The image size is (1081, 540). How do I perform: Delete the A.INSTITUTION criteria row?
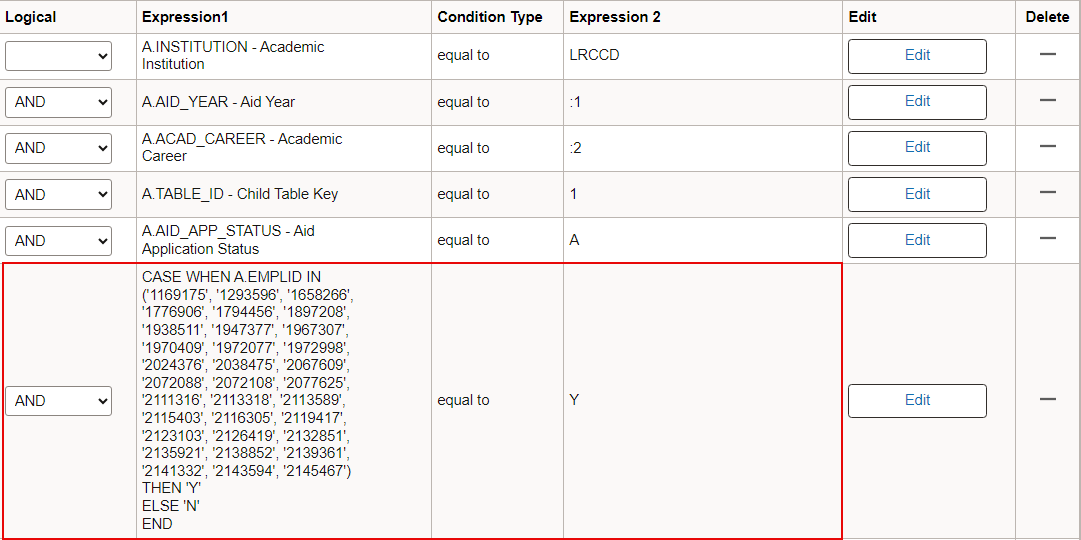1048,55
